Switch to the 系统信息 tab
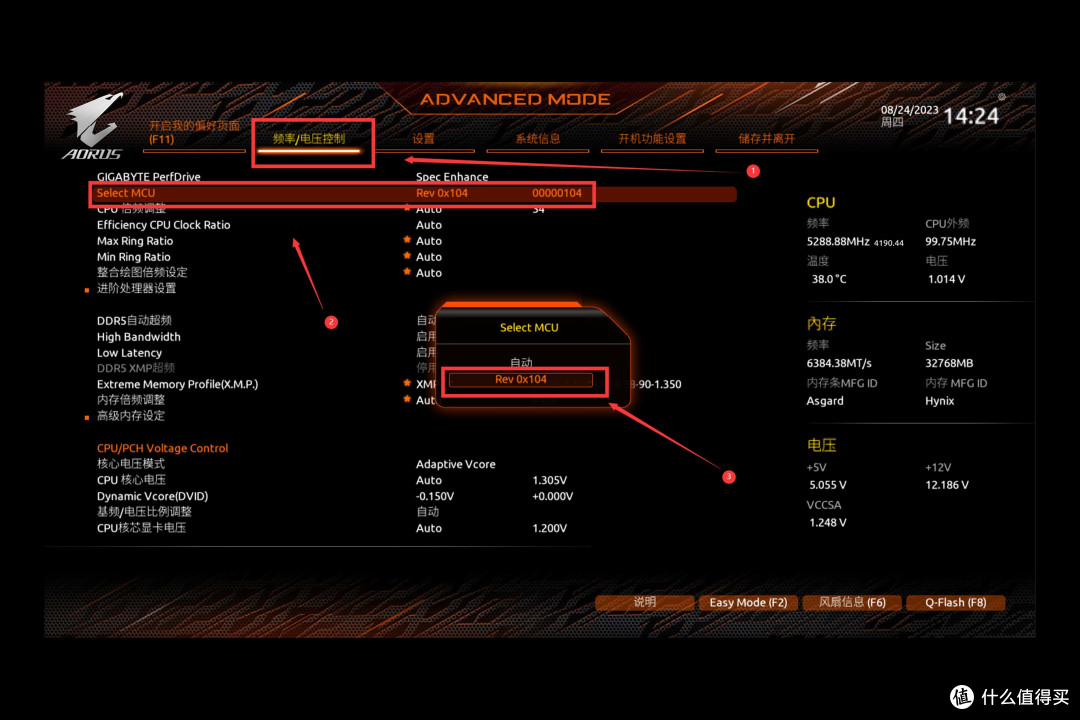The image size is (1080, 720). click(x=538, y=138)
